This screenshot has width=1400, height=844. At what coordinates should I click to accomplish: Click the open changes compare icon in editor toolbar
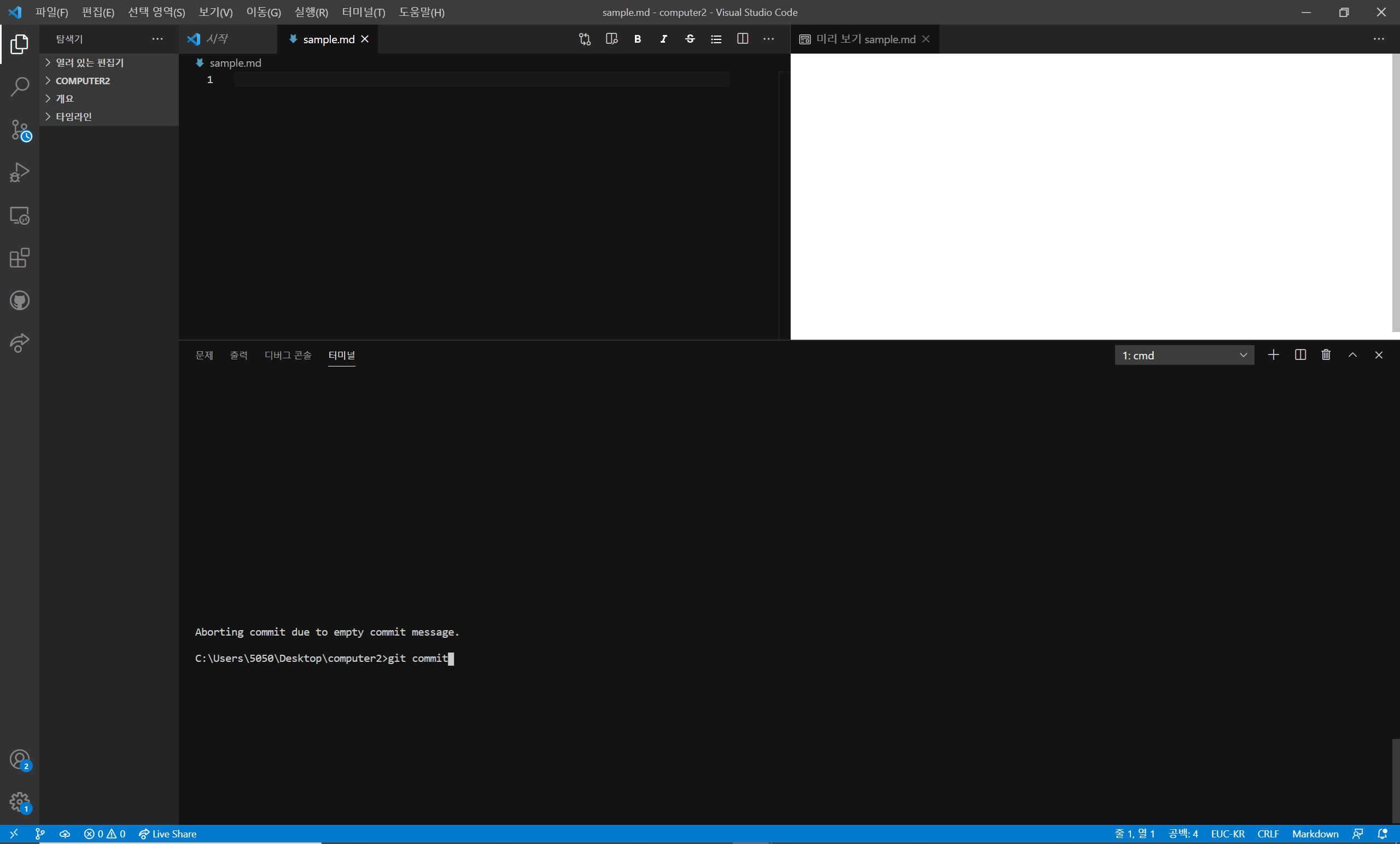coord(585,39)
